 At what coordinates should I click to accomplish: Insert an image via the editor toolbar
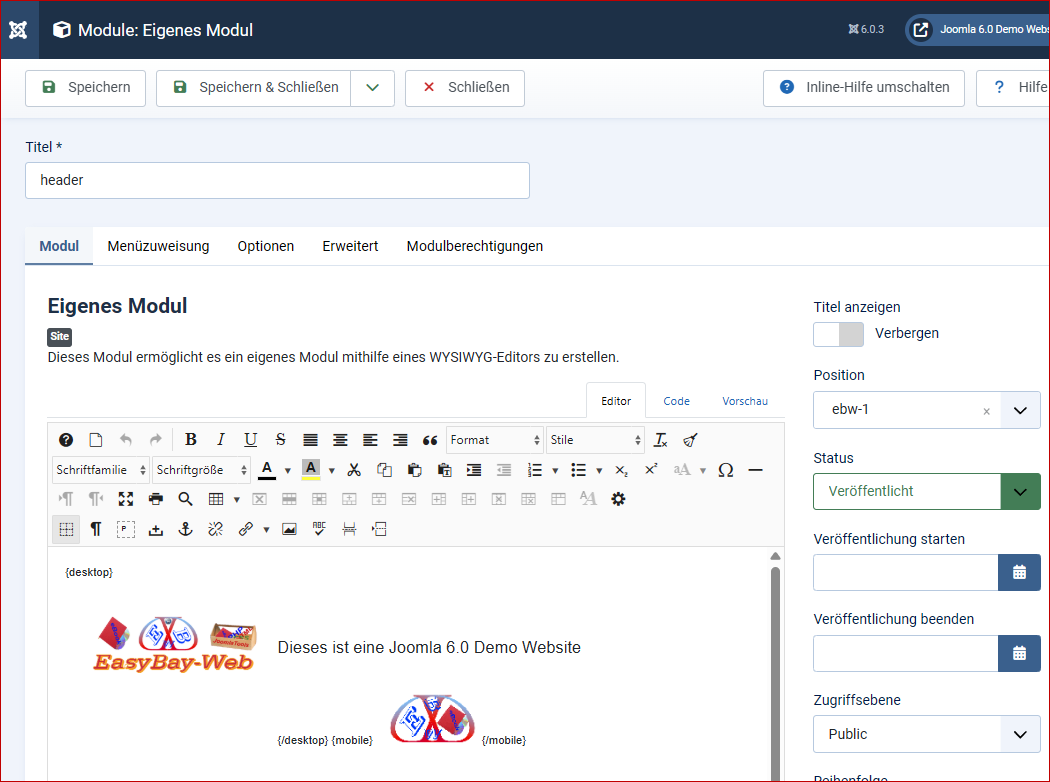[x=288, y=529]
